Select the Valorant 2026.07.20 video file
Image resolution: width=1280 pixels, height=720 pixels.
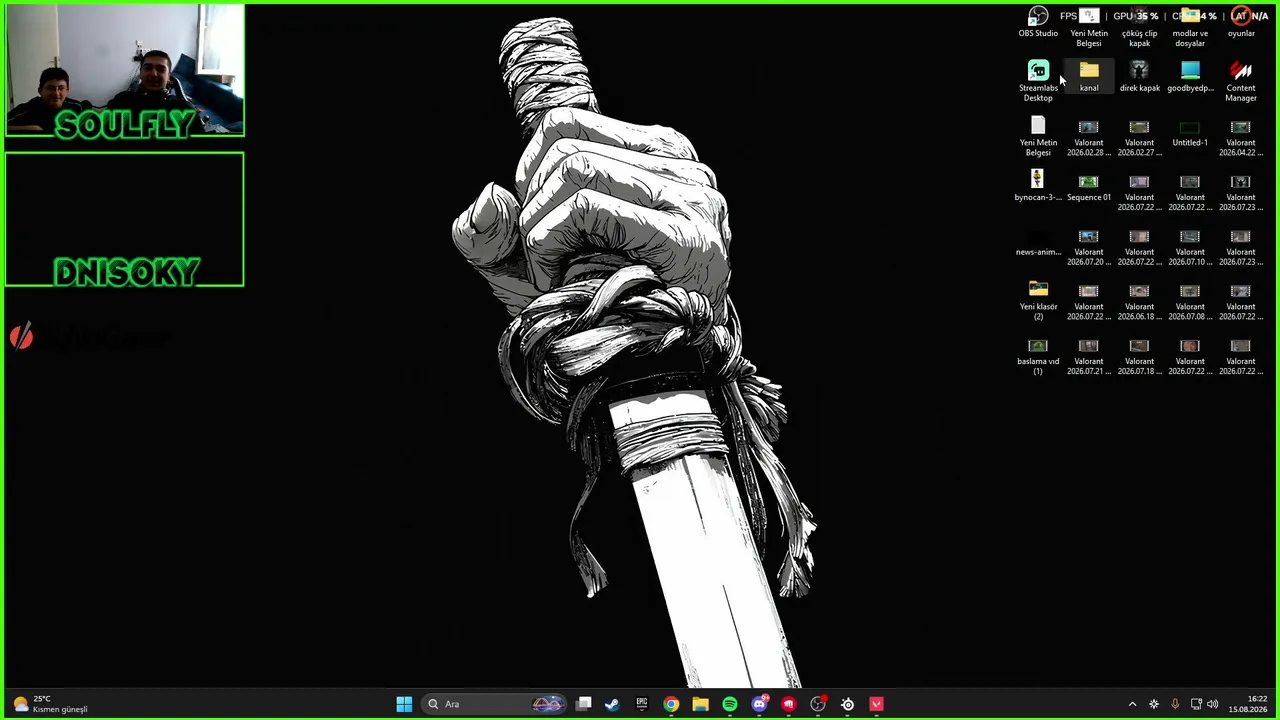click(x=1089, y=246)
